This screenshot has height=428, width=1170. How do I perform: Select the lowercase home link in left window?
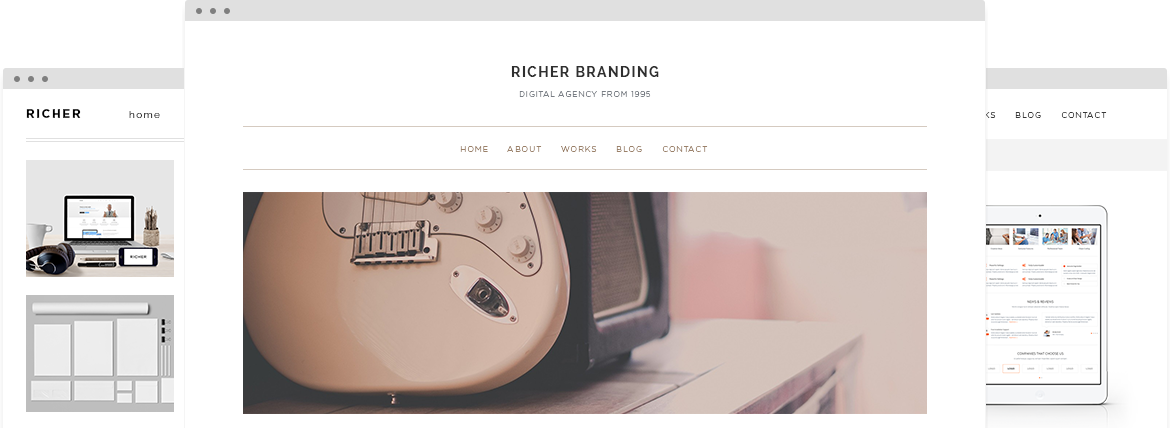(144, 115)
